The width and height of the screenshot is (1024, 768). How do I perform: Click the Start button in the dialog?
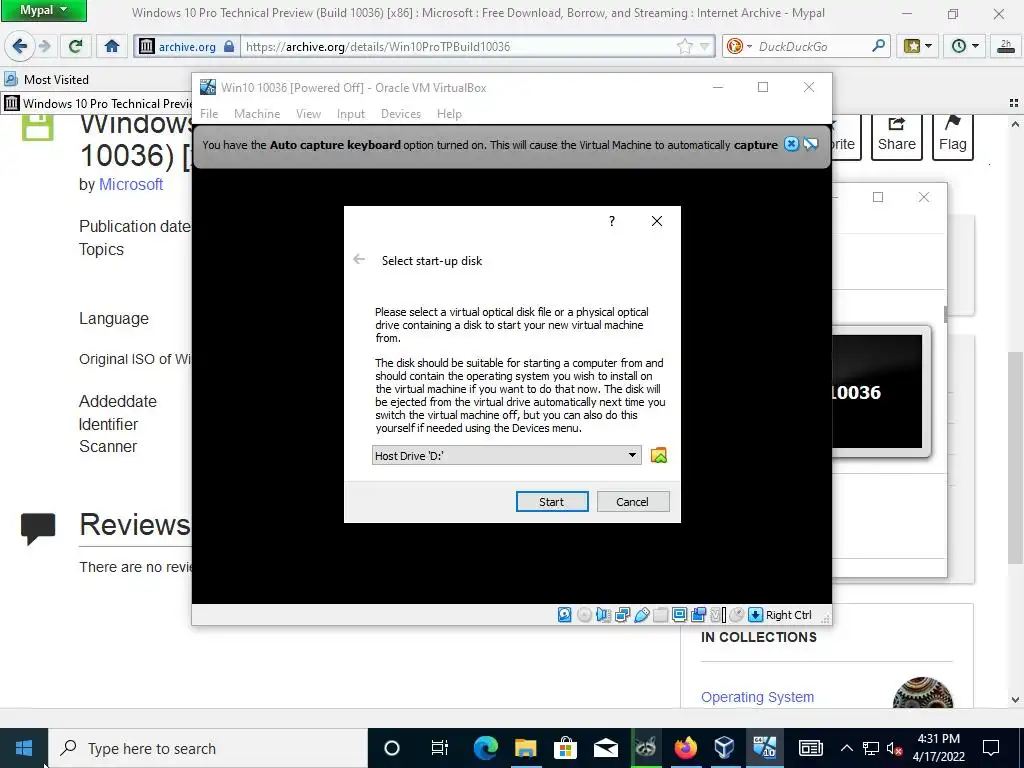pyautogui.click(x=552, y=502)
